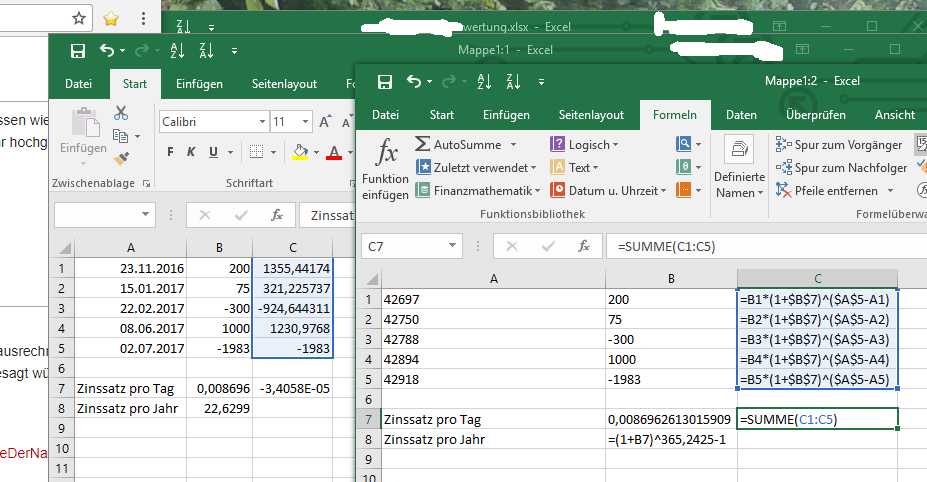
Task: Switch to the Daten ribbon tab
Action: [741, 115]
